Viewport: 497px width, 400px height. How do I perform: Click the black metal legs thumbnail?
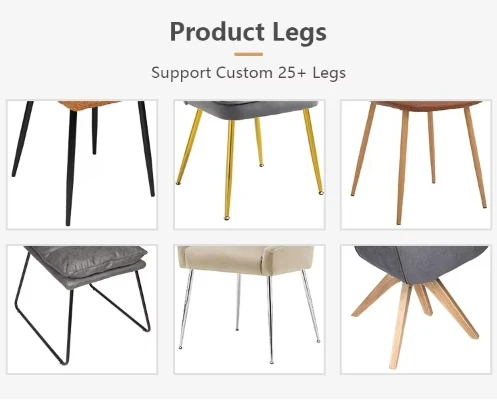coord(82,165)
